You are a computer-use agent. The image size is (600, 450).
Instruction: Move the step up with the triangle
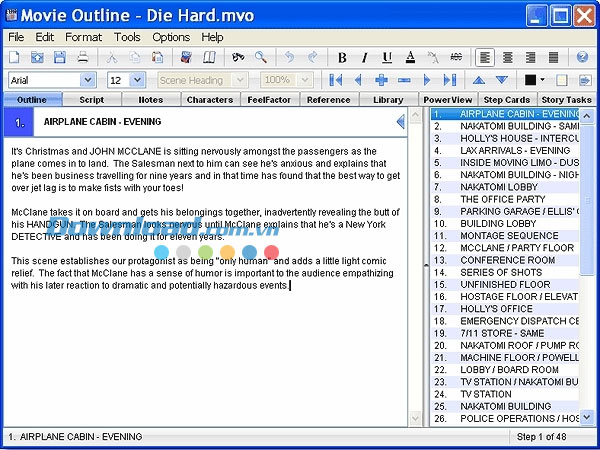pyautogui.click(x=479, y=80)
